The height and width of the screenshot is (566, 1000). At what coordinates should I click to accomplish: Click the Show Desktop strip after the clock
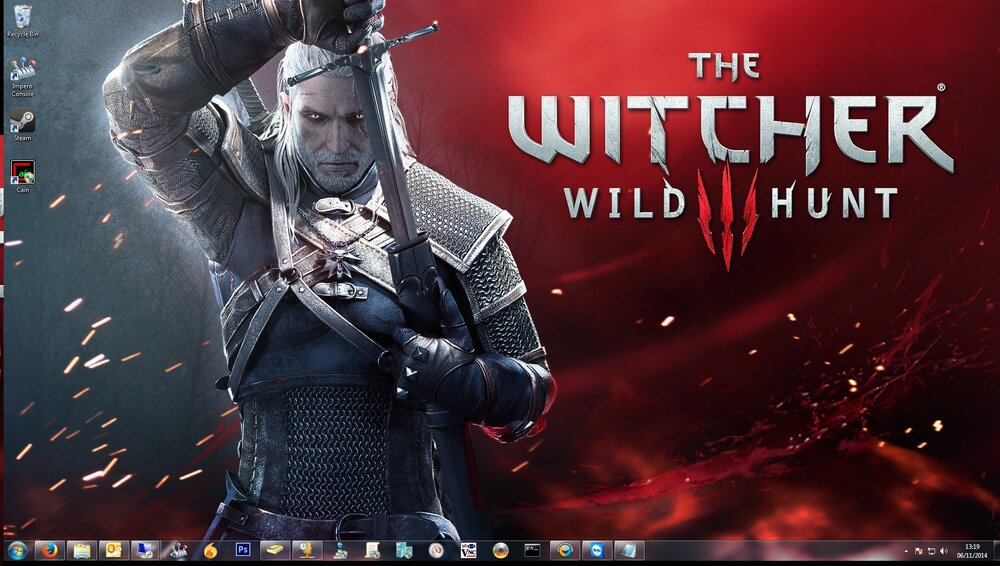pyautogui.click(x=995, y=551)
